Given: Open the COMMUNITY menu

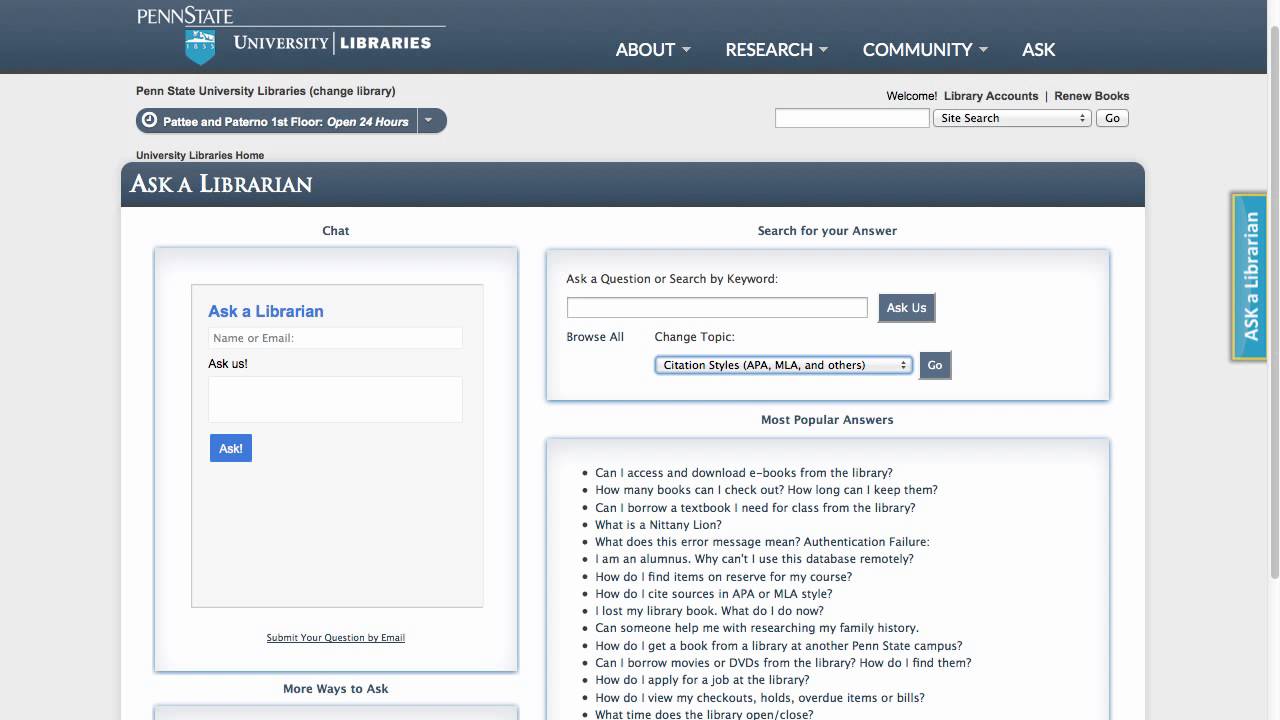Looking at the screenshot, I should (925, 49).
